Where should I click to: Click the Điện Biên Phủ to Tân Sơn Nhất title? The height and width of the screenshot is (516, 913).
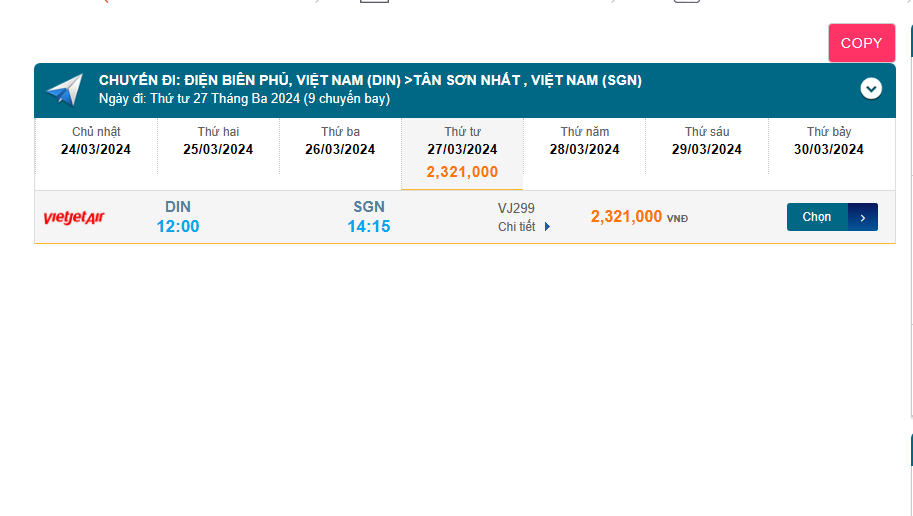pyautogui.click(x=370, y=80)
